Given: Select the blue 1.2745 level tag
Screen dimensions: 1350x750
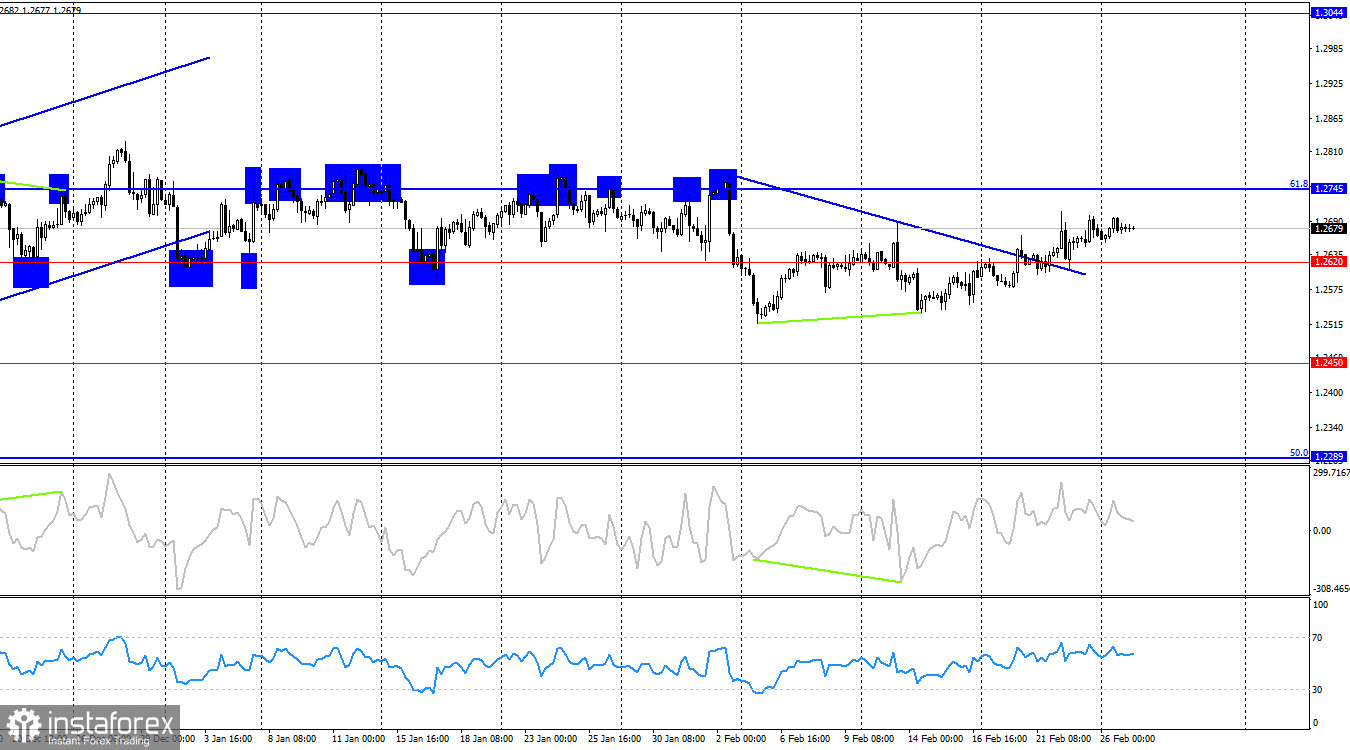Looking at the screenshot, I should 1328,188.
